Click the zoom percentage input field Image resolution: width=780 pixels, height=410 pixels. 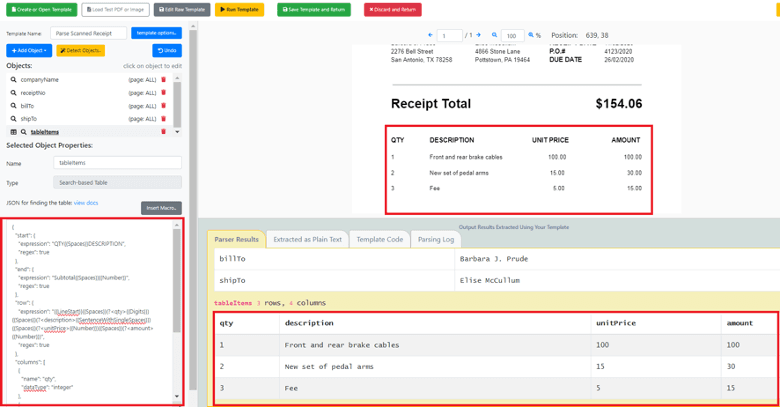pyautogui.click(x=512, y=36)
